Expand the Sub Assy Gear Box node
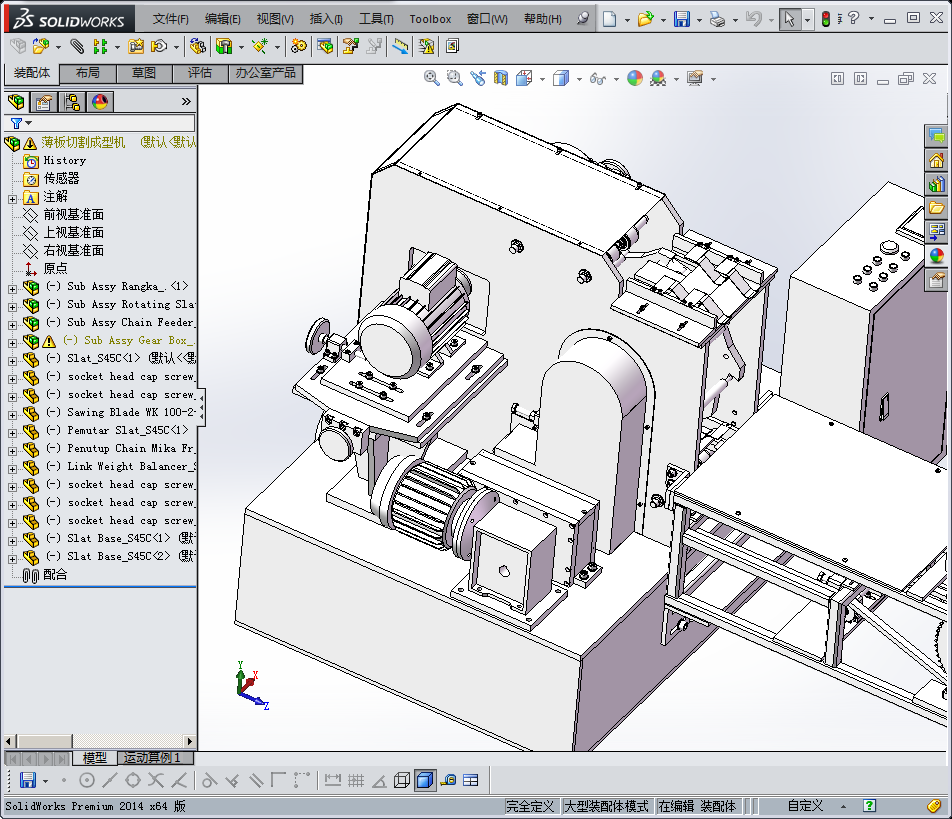Screen dimensions: 952x819 [12, 341]
